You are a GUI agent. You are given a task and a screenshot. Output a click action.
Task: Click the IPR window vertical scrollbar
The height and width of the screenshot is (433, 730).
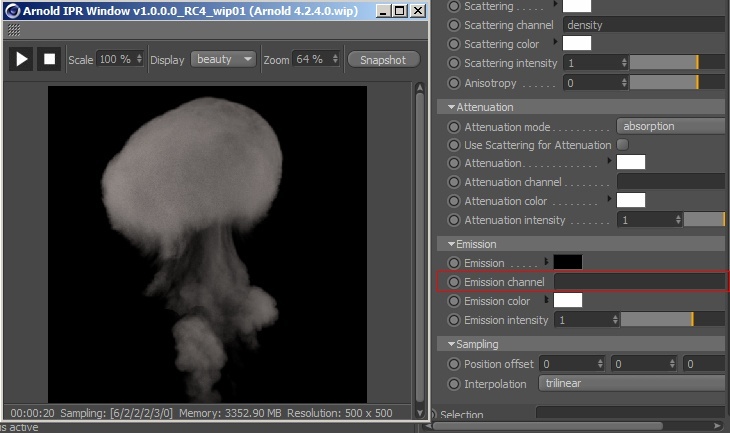tap(419, 249)
